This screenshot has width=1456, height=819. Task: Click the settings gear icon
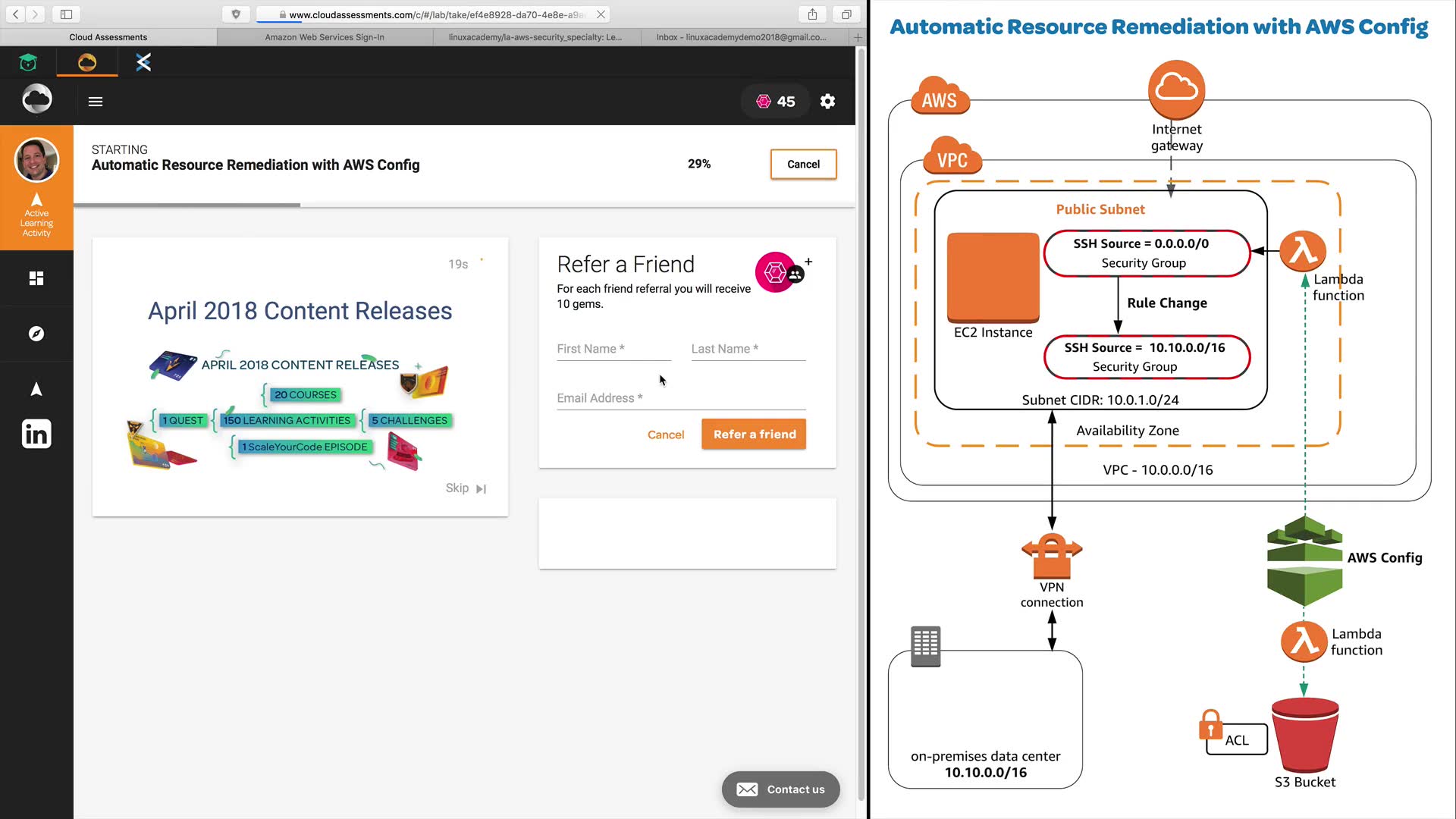827,102
